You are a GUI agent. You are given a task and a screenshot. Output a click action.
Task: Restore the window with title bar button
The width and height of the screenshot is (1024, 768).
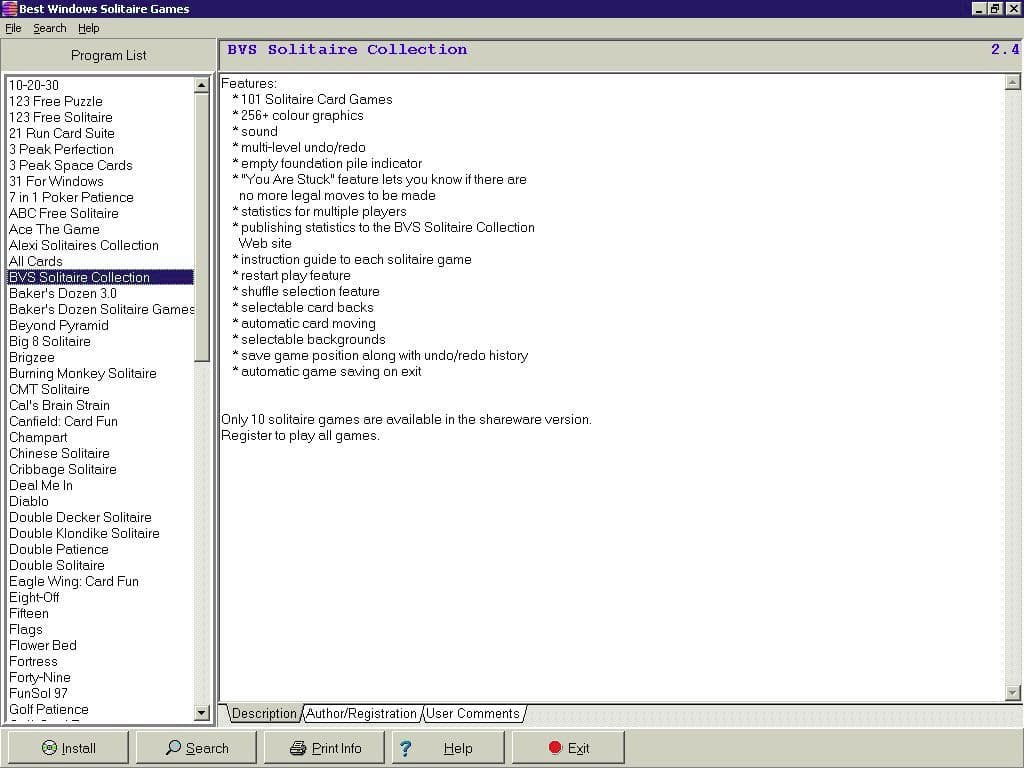pos(995,8)
